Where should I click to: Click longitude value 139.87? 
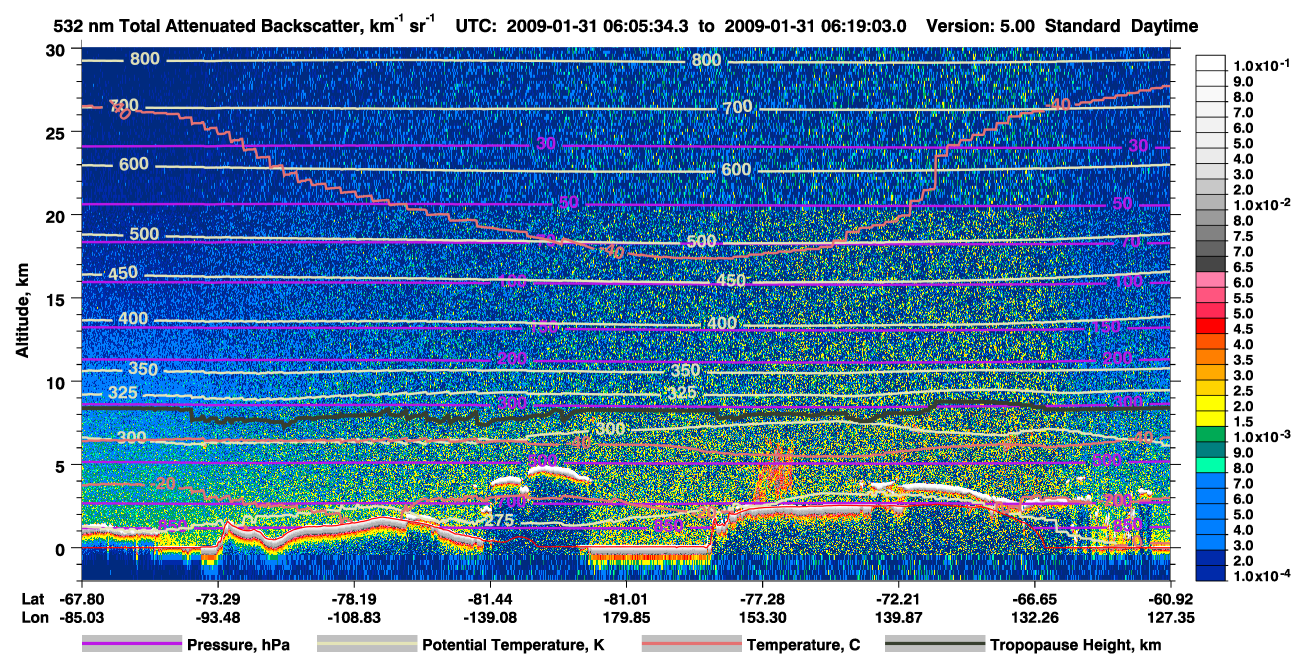[899, 617]
